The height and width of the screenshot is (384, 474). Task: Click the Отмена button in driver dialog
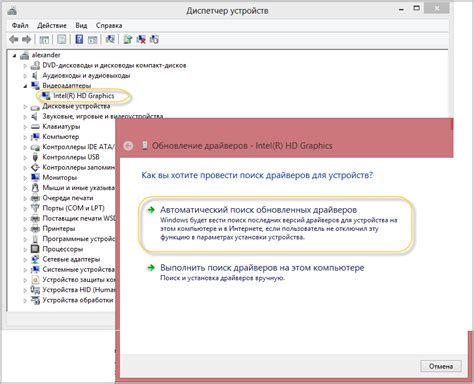point(441,367)
